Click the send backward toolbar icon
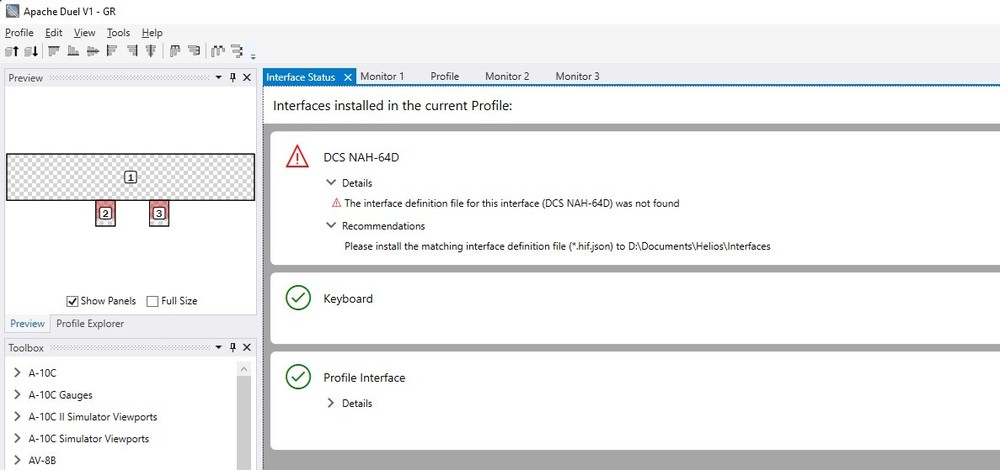The width and height of the screenshot is (1000, 470). pos(30,51)
